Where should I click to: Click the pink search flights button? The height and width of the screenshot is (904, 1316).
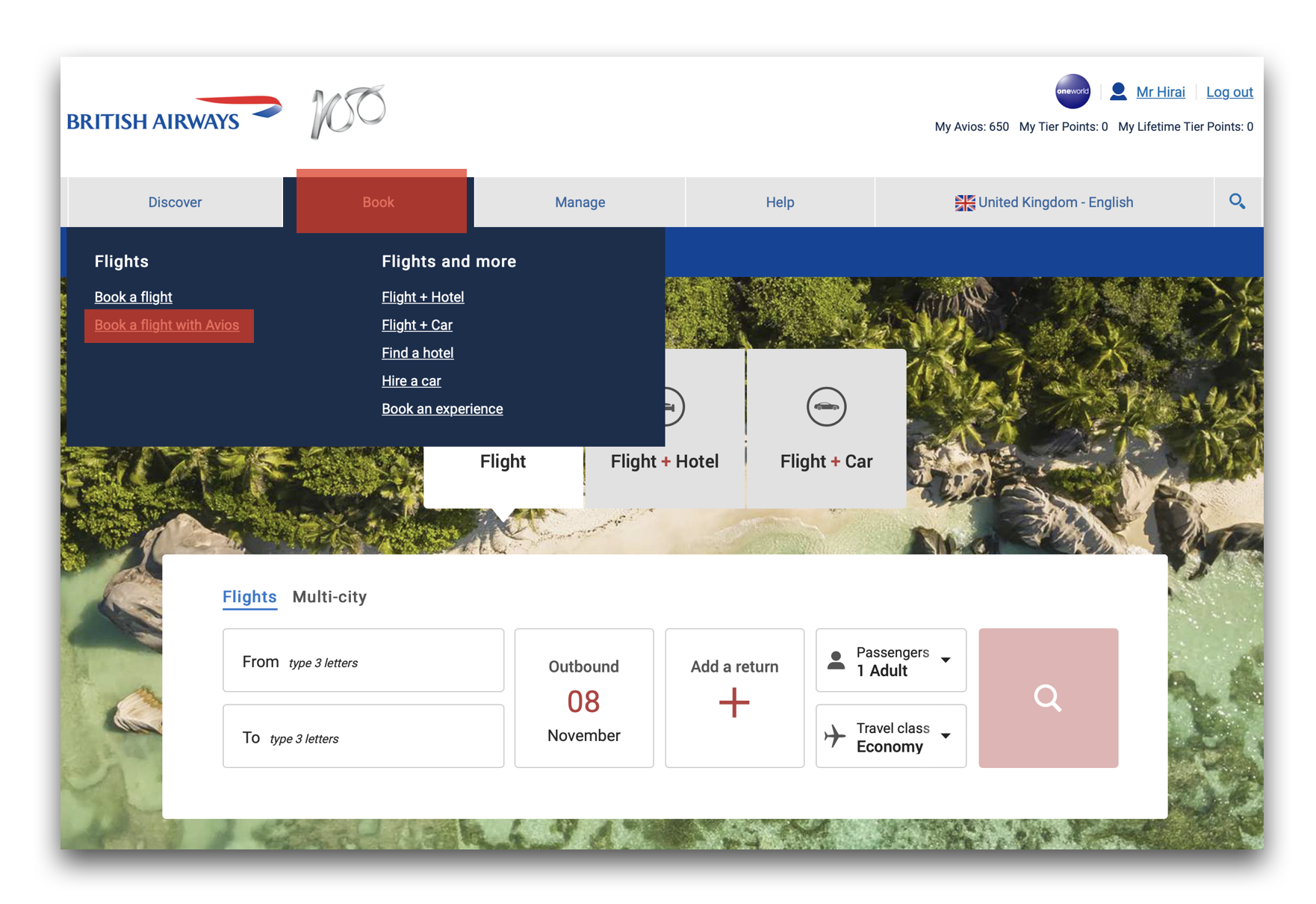click(x=1048, y=698)
